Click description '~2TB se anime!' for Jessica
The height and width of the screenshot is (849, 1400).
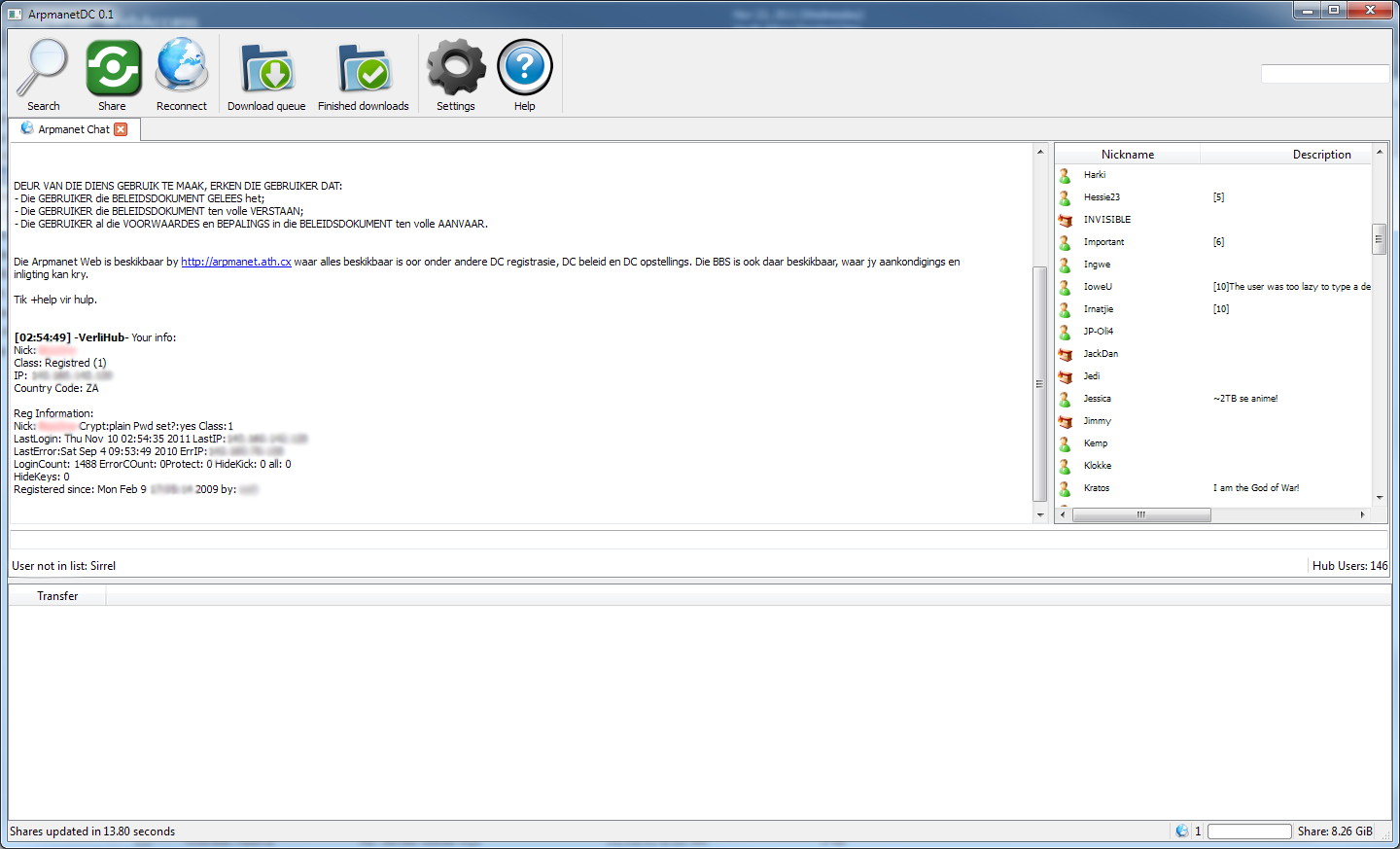(x=1245, y=399)
